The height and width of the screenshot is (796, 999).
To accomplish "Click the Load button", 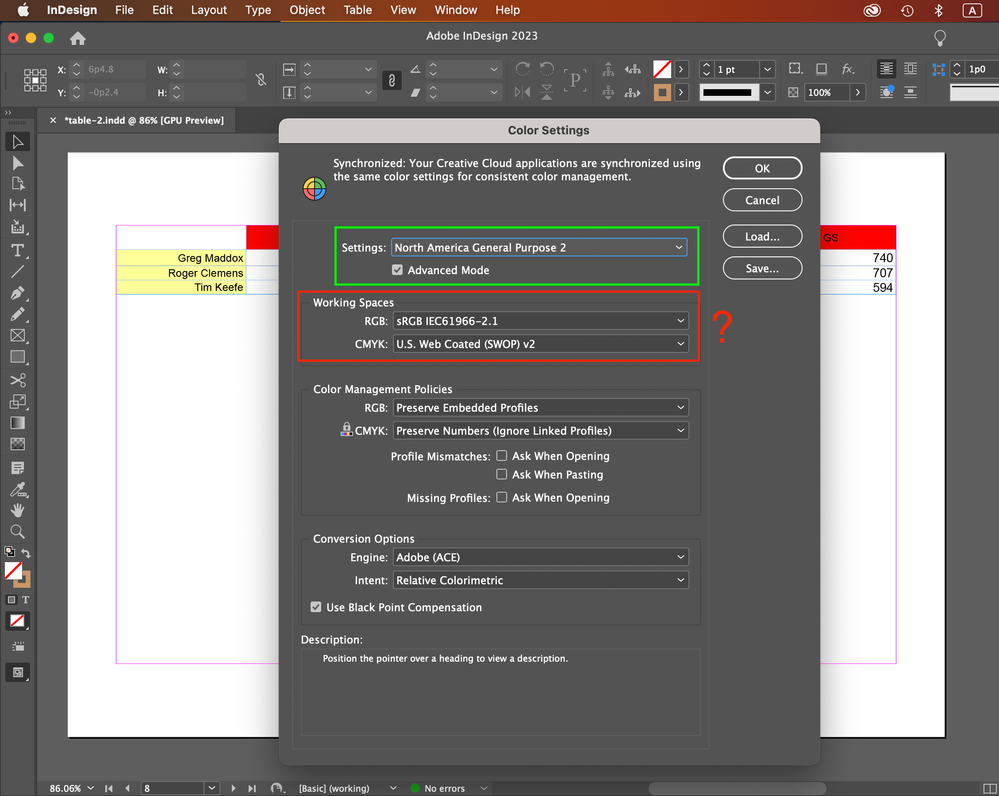I will pyautogui.click(x=762, y=236).
